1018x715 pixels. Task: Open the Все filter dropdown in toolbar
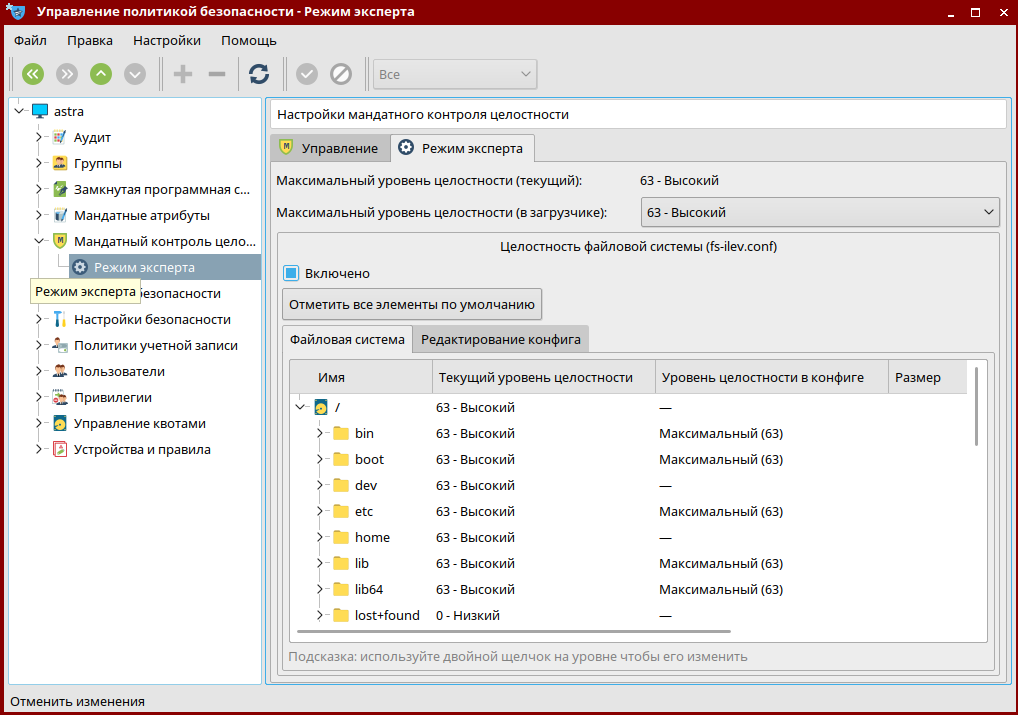point(454,74)
